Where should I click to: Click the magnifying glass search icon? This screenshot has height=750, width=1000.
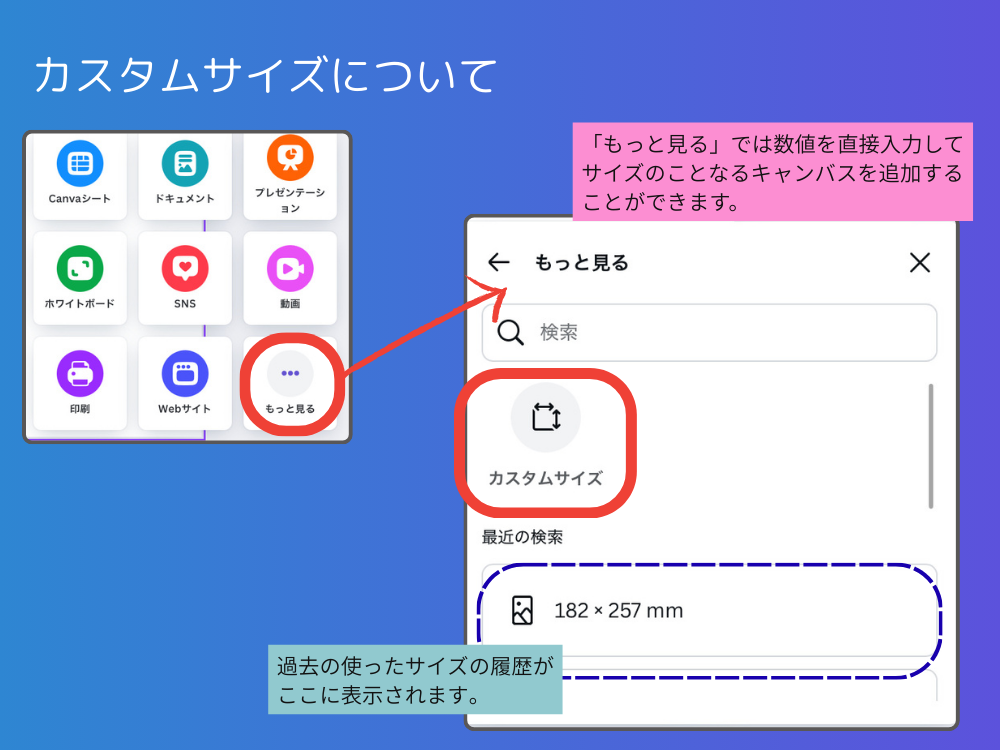pos(510,333)
